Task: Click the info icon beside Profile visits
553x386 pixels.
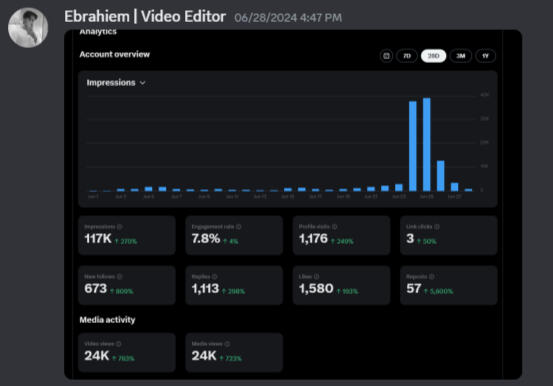Action: pos(335,227)
